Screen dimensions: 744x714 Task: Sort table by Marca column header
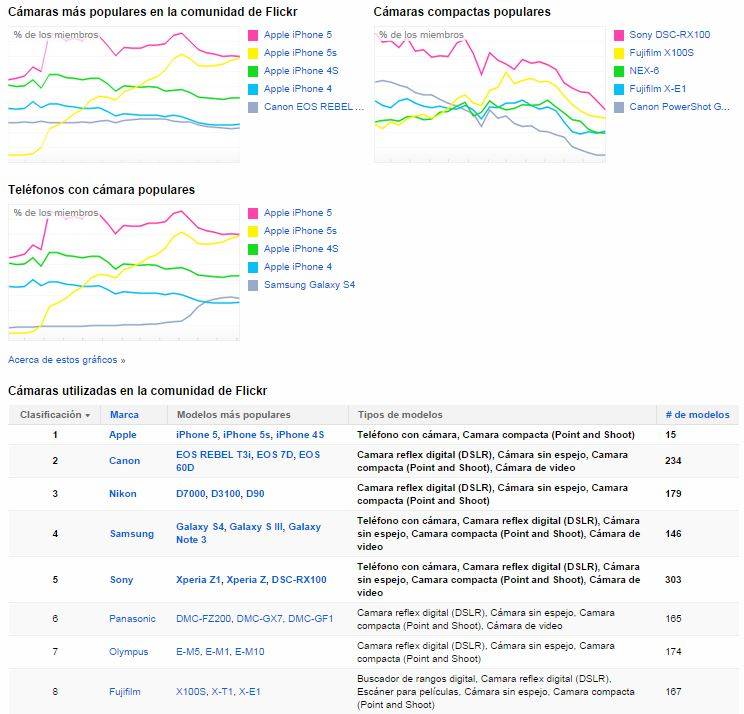coord(124,415)
